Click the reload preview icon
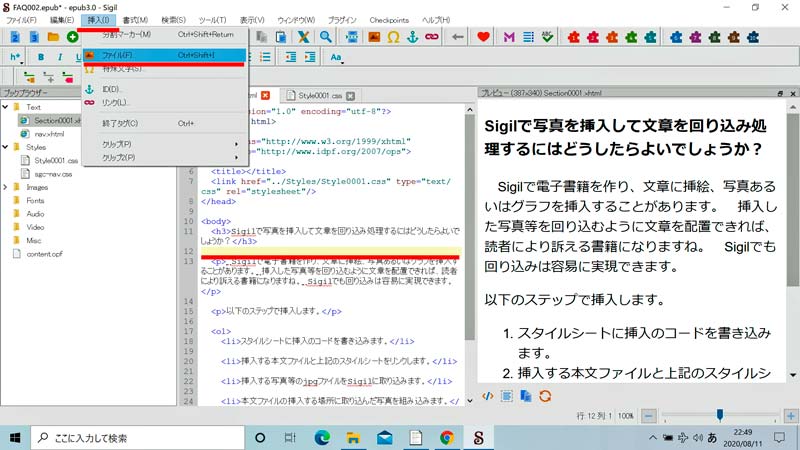The image size is (800, 450). pyautogui.click(x=545, y=396)
